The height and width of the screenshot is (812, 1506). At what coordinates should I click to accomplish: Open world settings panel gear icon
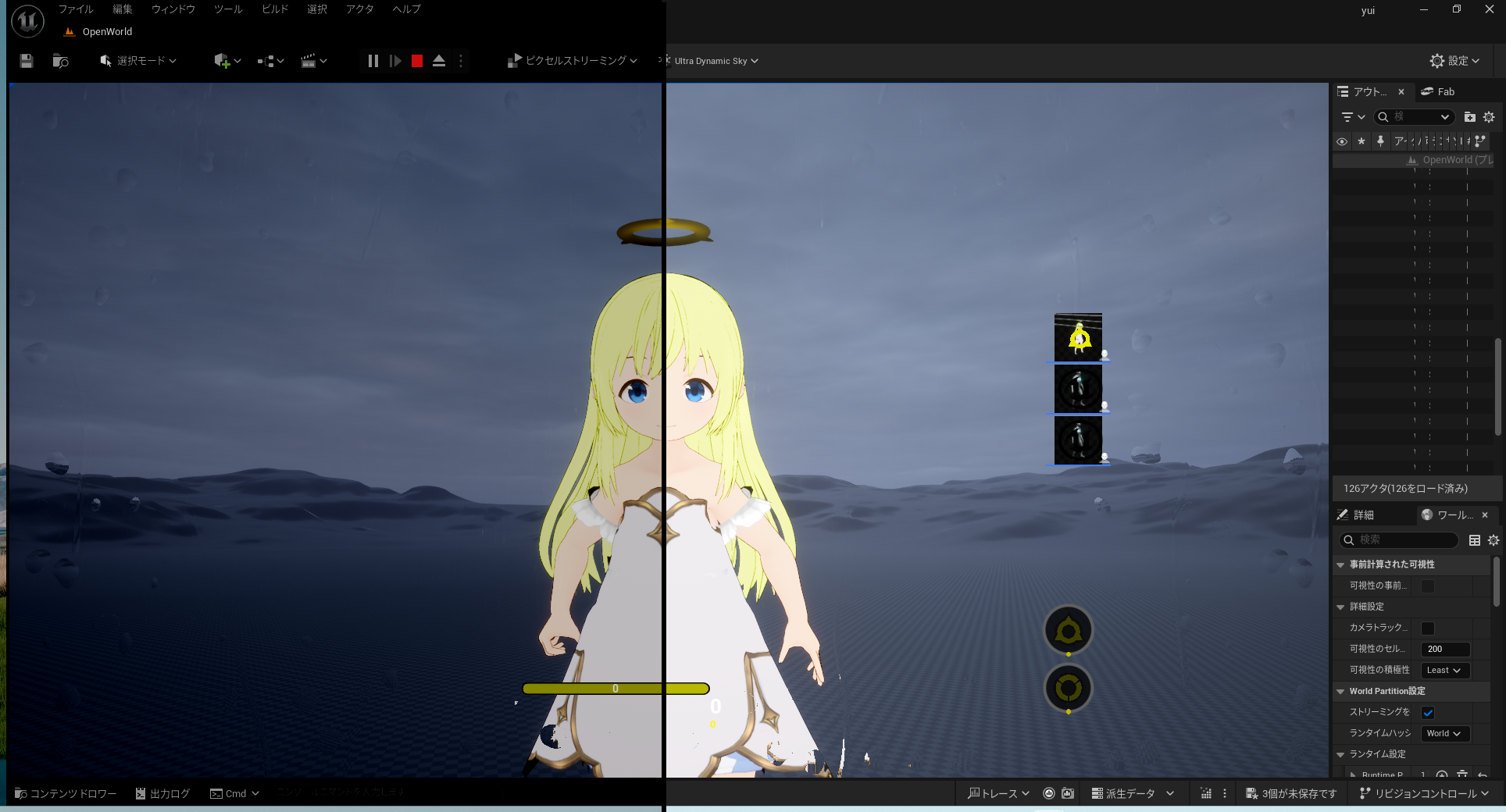(1494, 540)
